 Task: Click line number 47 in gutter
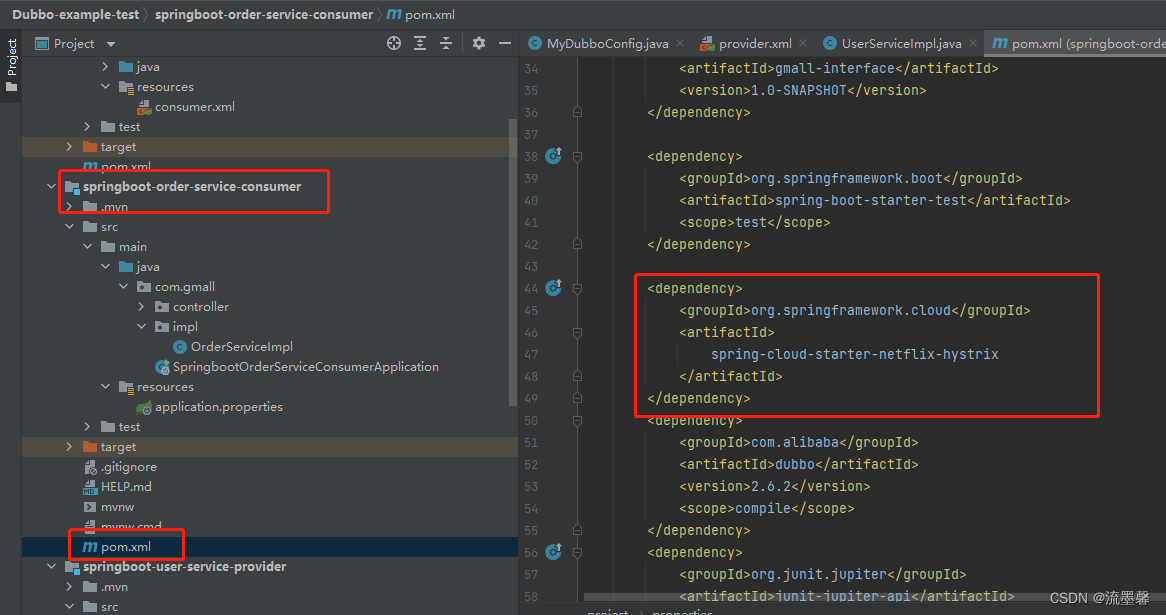pyautogui.click(x=531, y=355)
